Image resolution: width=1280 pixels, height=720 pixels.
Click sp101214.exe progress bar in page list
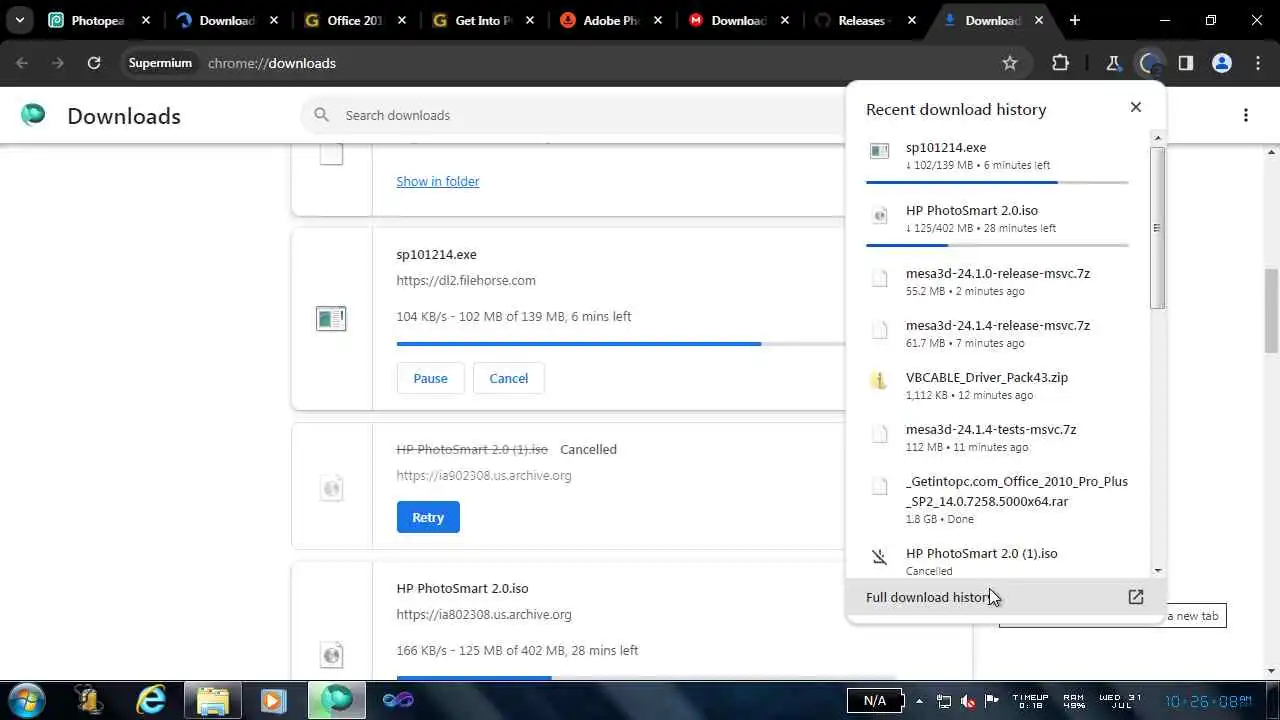[620, 344]
